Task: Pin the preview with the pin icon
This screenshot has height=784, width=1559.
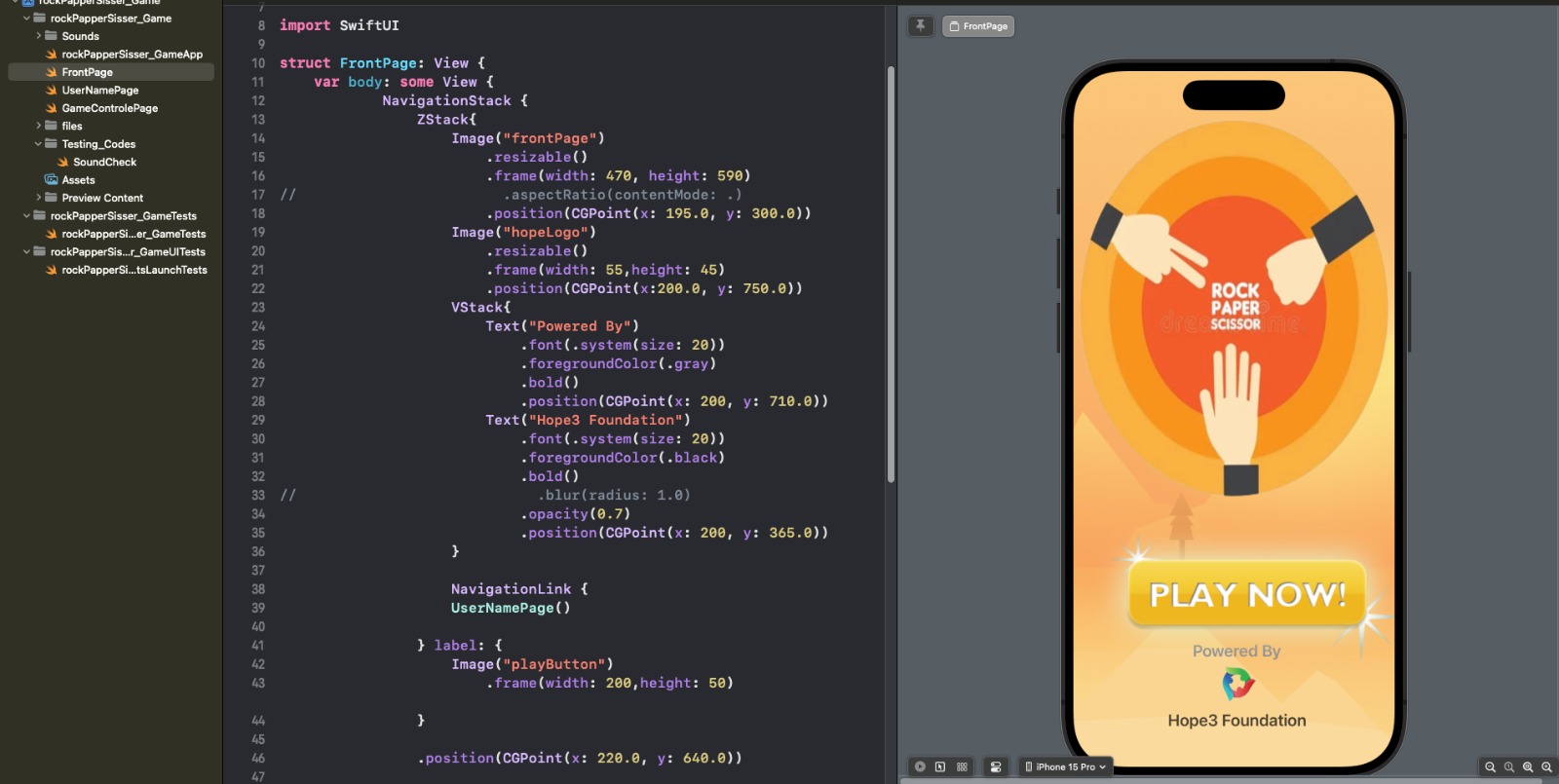Action: point(920,26)
